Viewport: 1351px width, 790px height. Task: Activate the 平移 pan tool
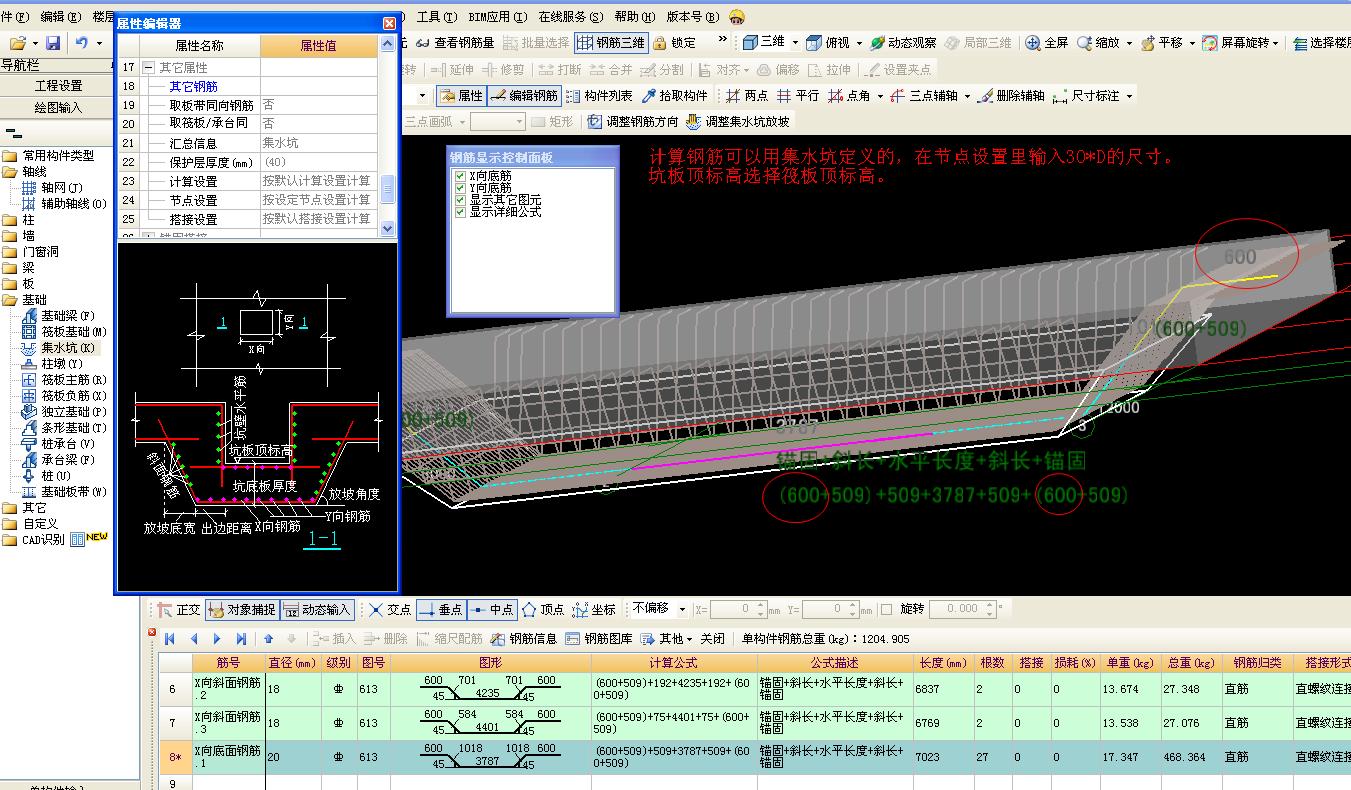1161,43
